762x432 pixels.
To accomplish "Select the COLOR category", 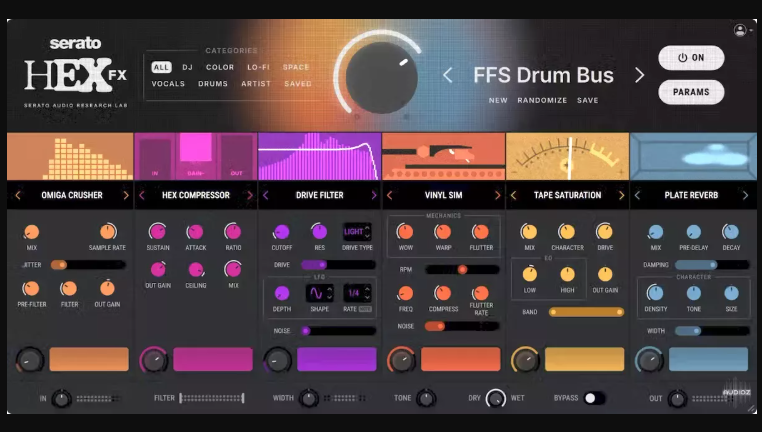I will point(220,67).
